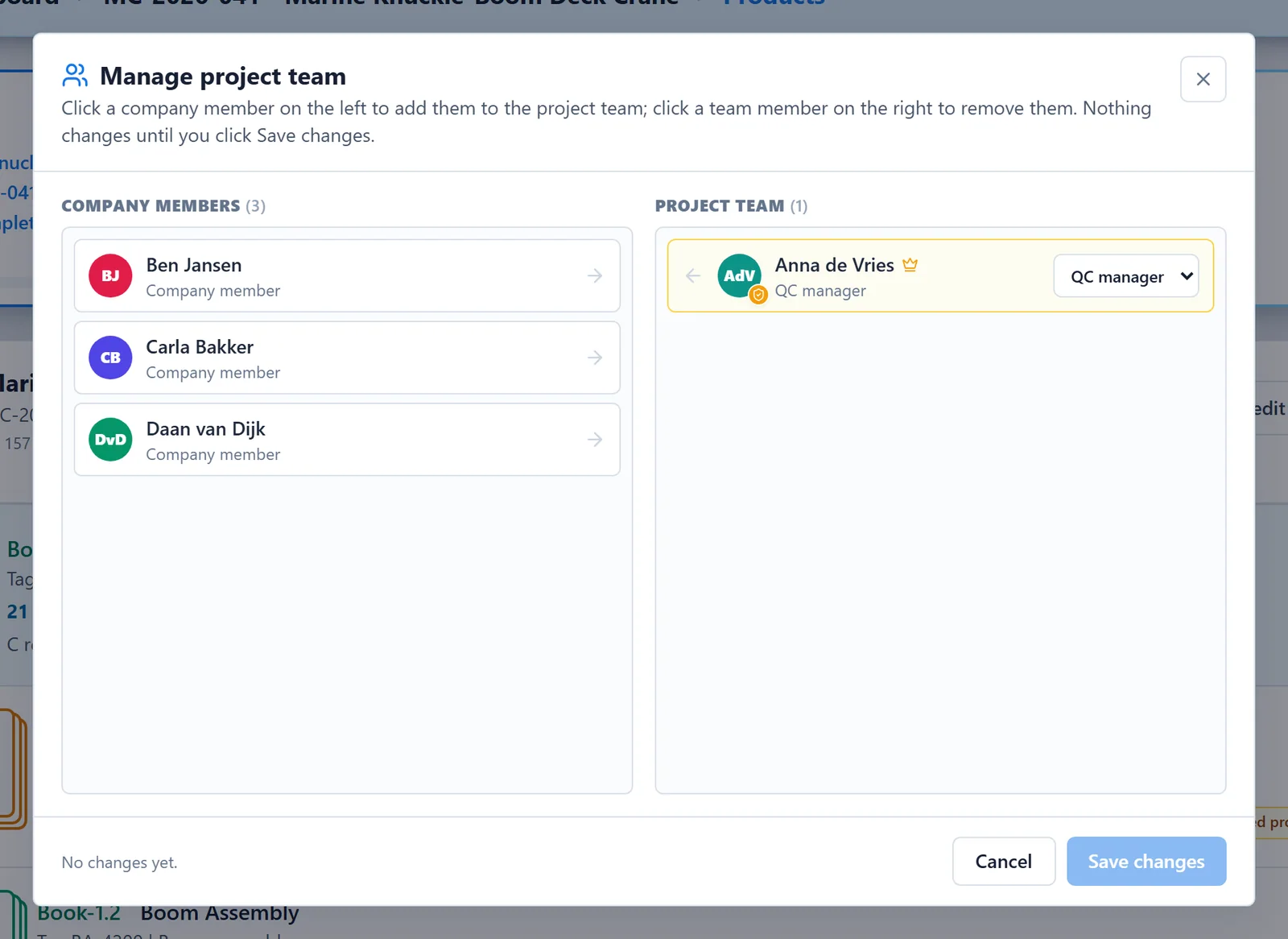Cancel the team management dialog
Image resolution: width=1288 pixels, height=939 pixels.
tap(1003, 862)
